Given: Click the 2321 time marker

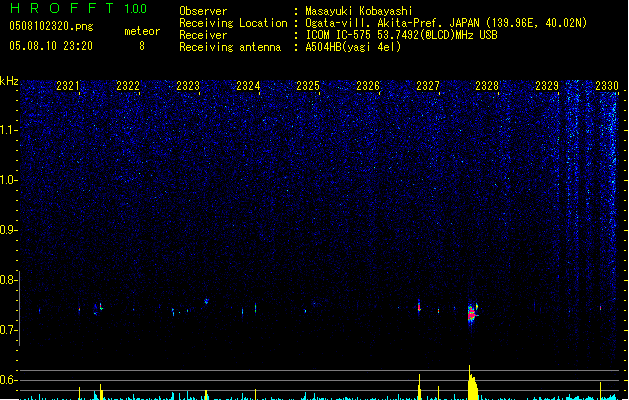Looking at the screenshot, I should [68, 86].
